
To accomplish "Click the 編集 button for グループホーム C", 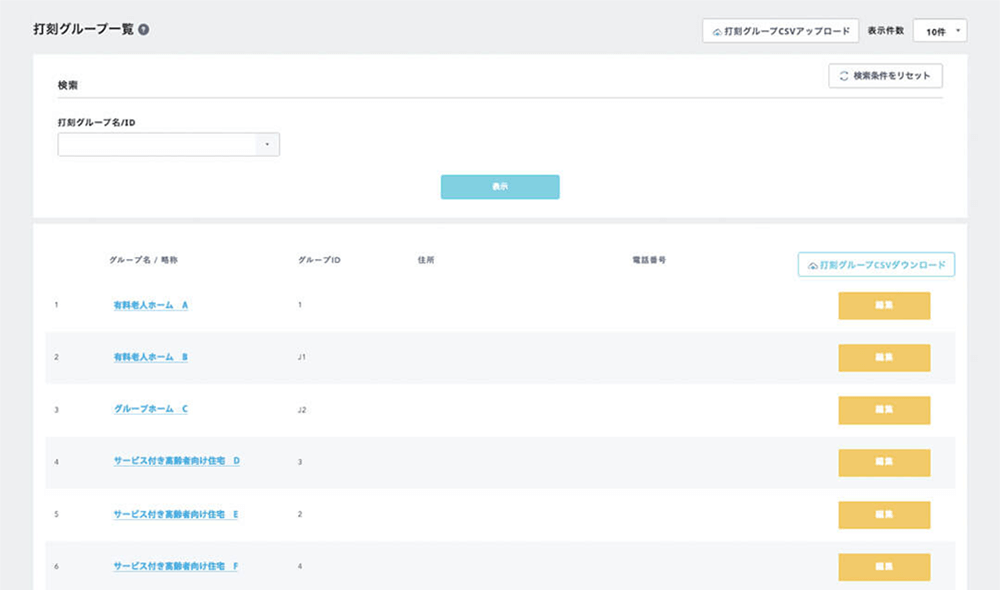I will (x=884, y=410).
